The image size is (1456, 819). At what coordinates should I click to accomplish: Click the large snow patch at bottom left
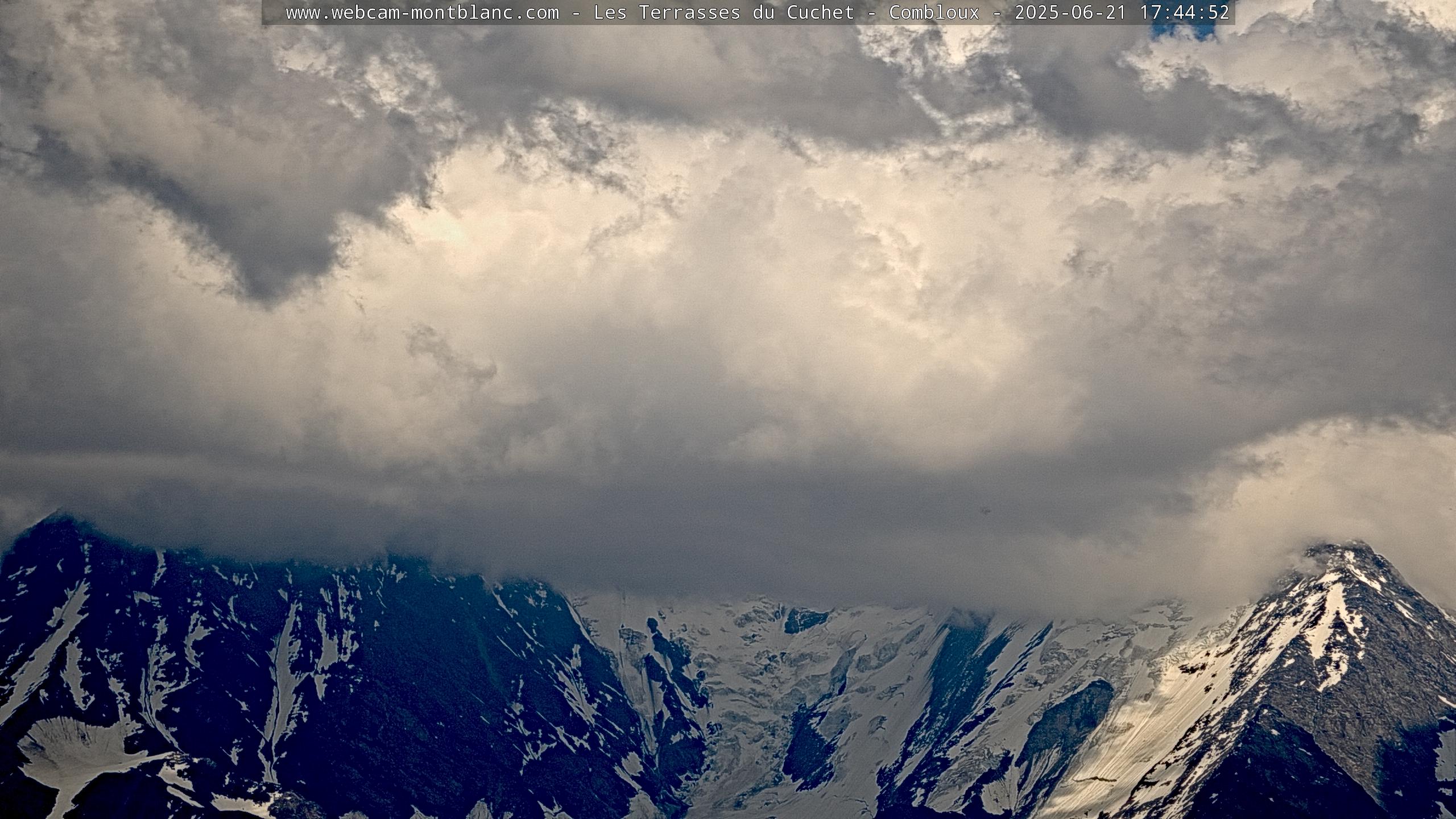[x=74, y=751]
